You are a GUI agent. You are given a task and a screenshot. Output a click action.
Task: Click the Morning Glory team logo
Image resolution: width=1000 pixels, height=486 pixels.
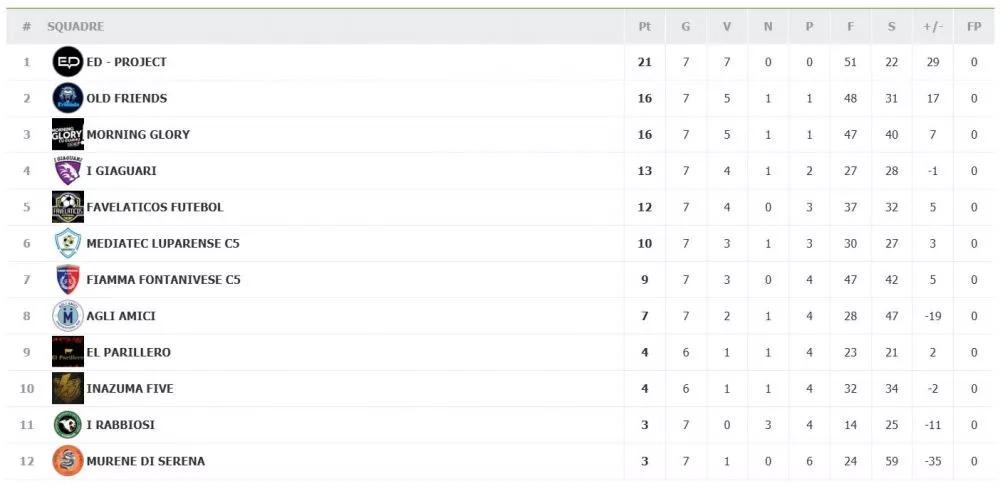tap(68, 134)
